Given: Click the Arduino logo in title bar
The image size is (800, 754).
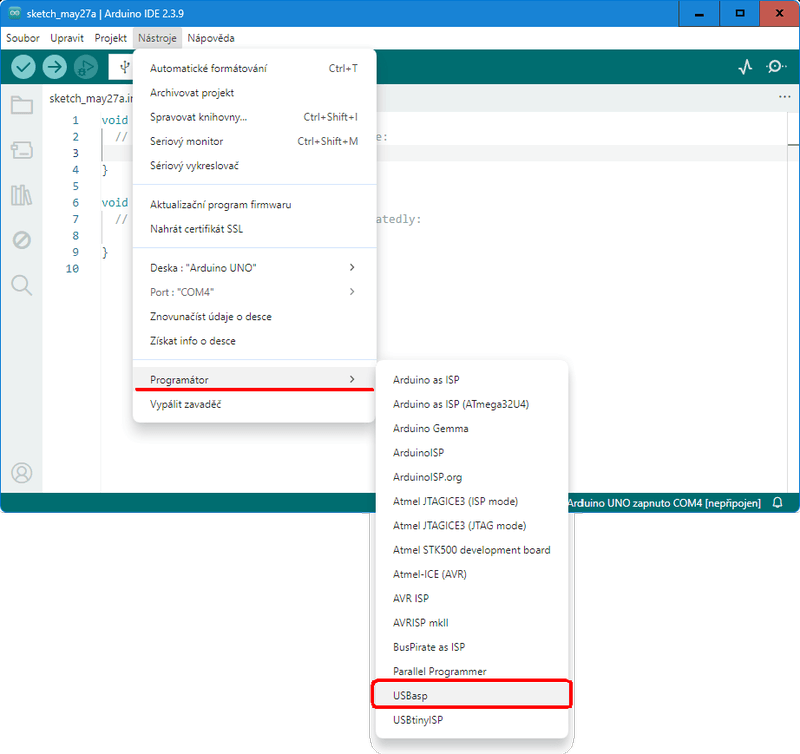Looking at the screenshot, I should [14, 13].
